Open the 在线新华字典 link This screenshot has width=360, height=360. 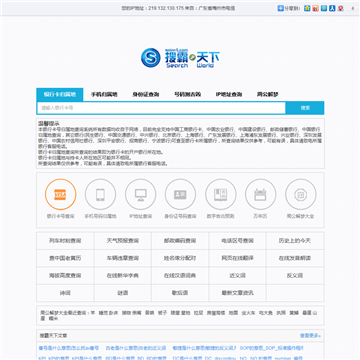point(123,276)
